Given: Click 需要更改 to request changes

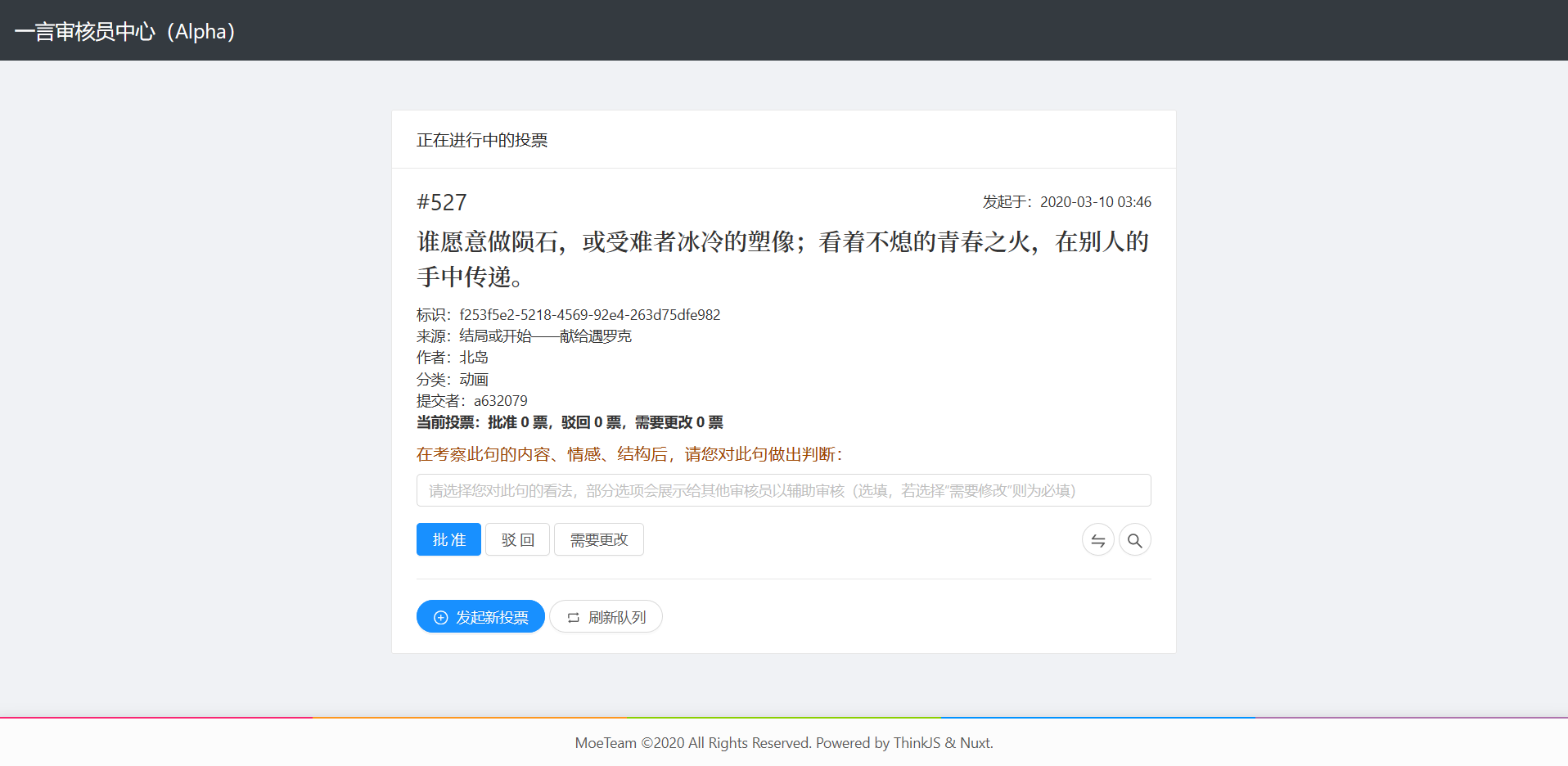Looking at the screenshot, I should click(598, 539).
